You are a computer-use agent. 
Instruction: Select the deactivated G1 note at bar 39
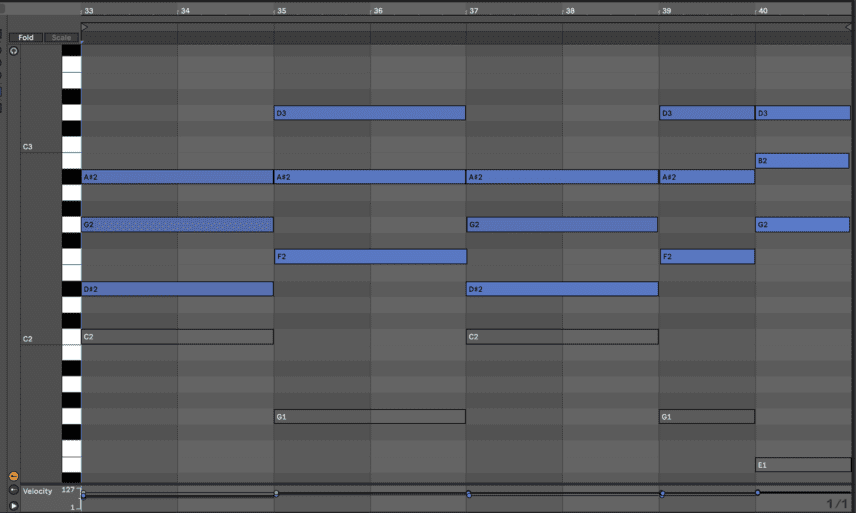tap(707, 416)
